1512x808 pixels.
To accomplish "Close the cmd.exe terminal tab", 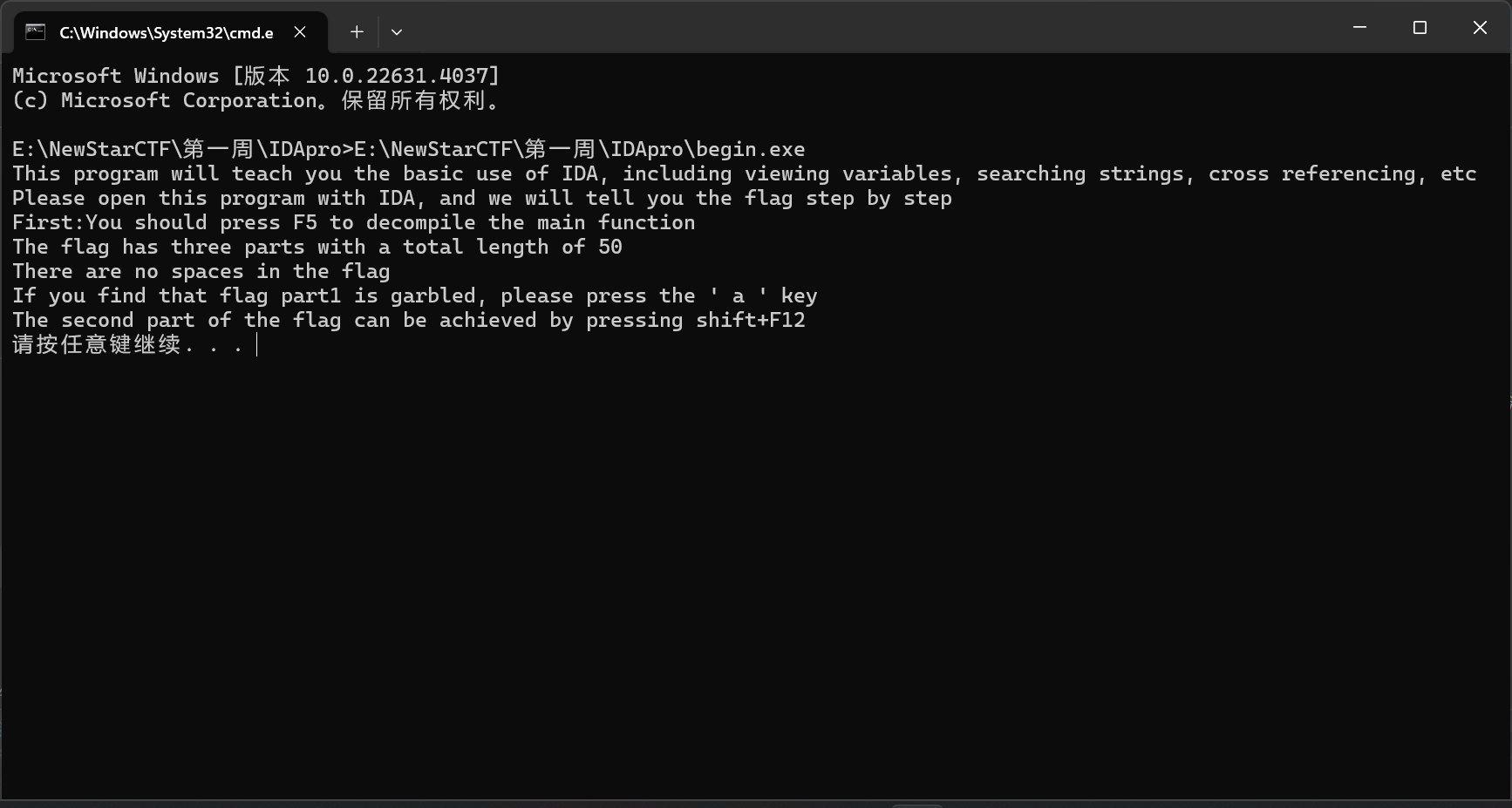I will coord(300,32).
